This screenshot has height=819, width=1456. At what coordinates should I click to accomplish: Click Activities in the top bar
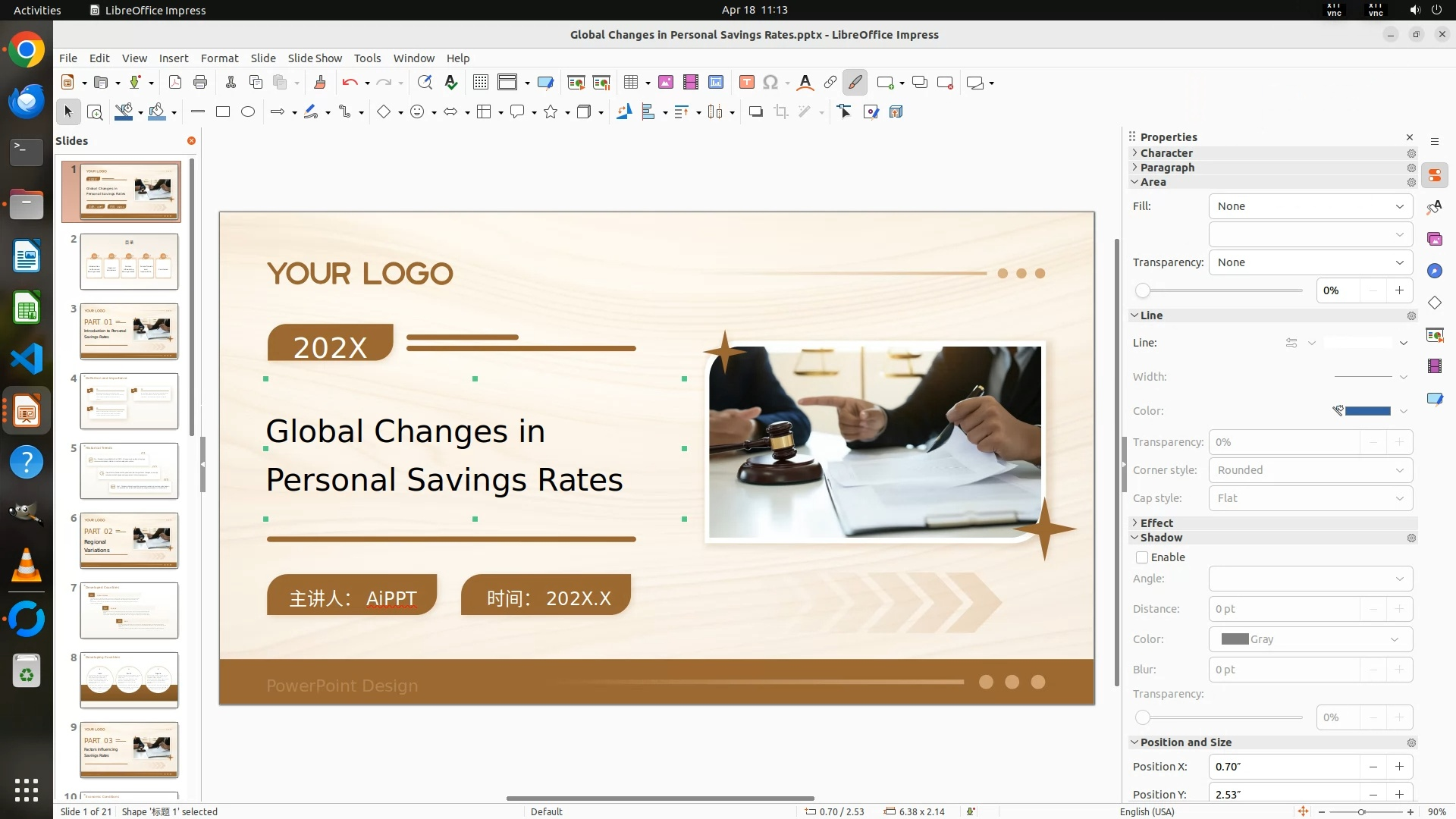[x=37, y=10]
